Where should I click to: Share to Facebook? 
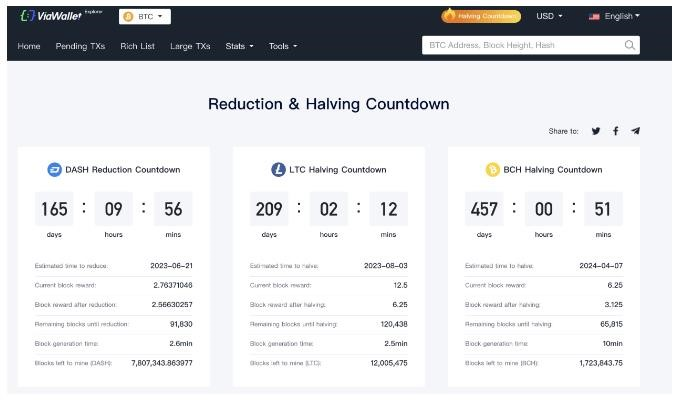coord(616,131)
